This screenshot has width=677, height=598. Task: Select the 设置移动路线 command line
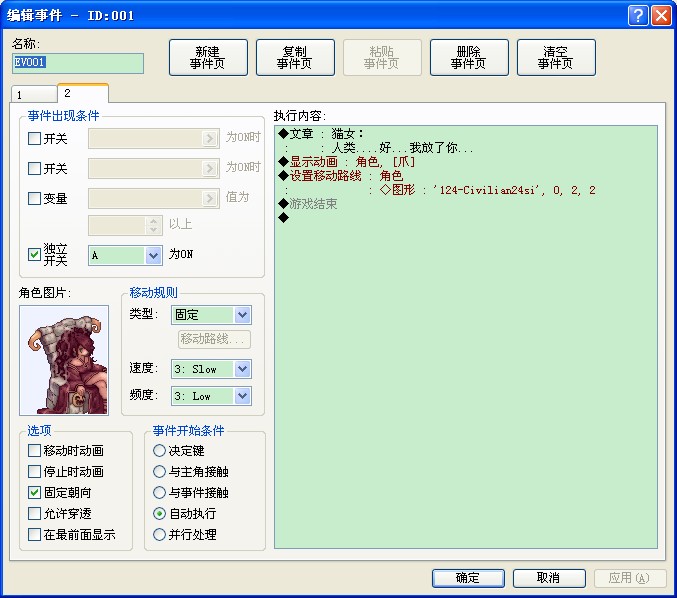click(341, 176)
